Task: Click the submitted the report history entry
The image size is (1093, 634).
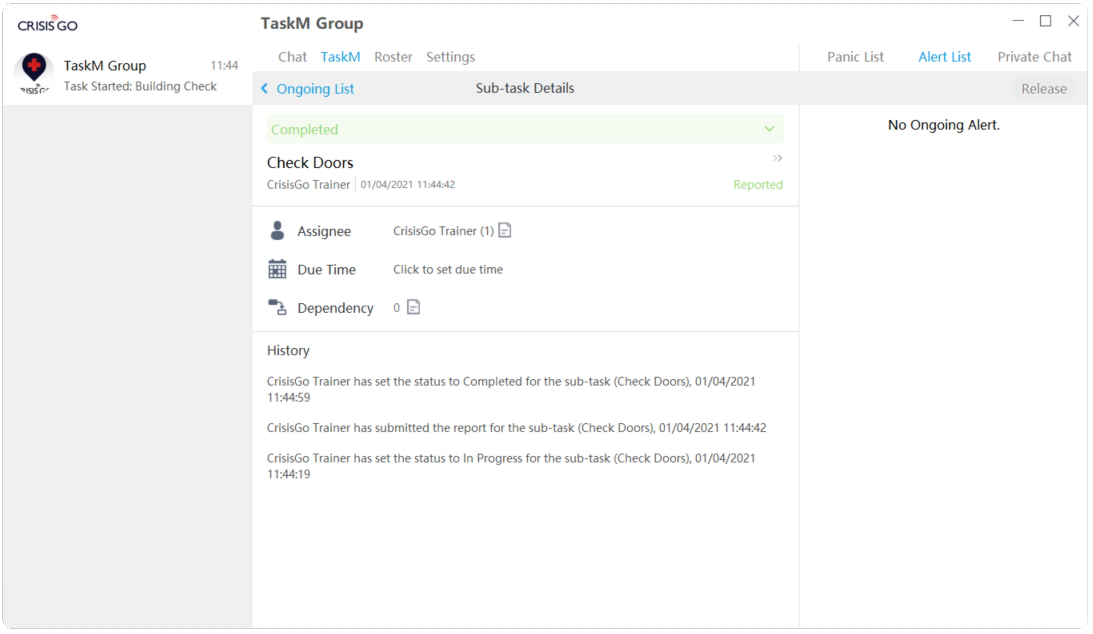Action: (517, 428)
